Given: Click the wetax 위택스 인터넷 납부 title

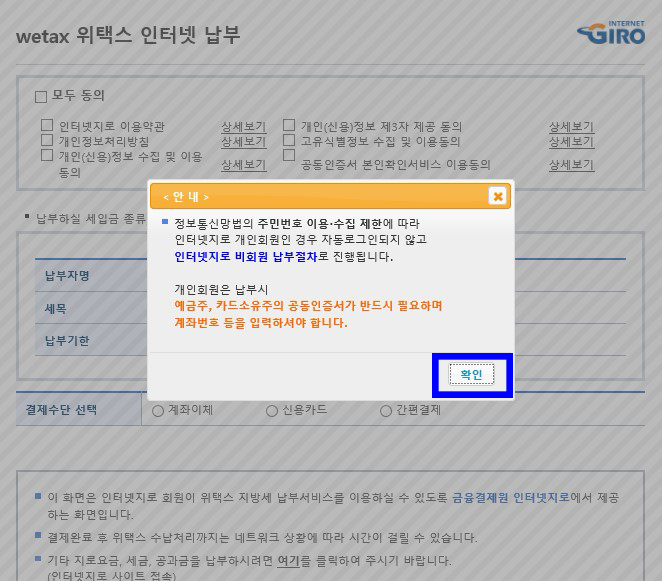Looking at the screenshot, I should point(128,35).
